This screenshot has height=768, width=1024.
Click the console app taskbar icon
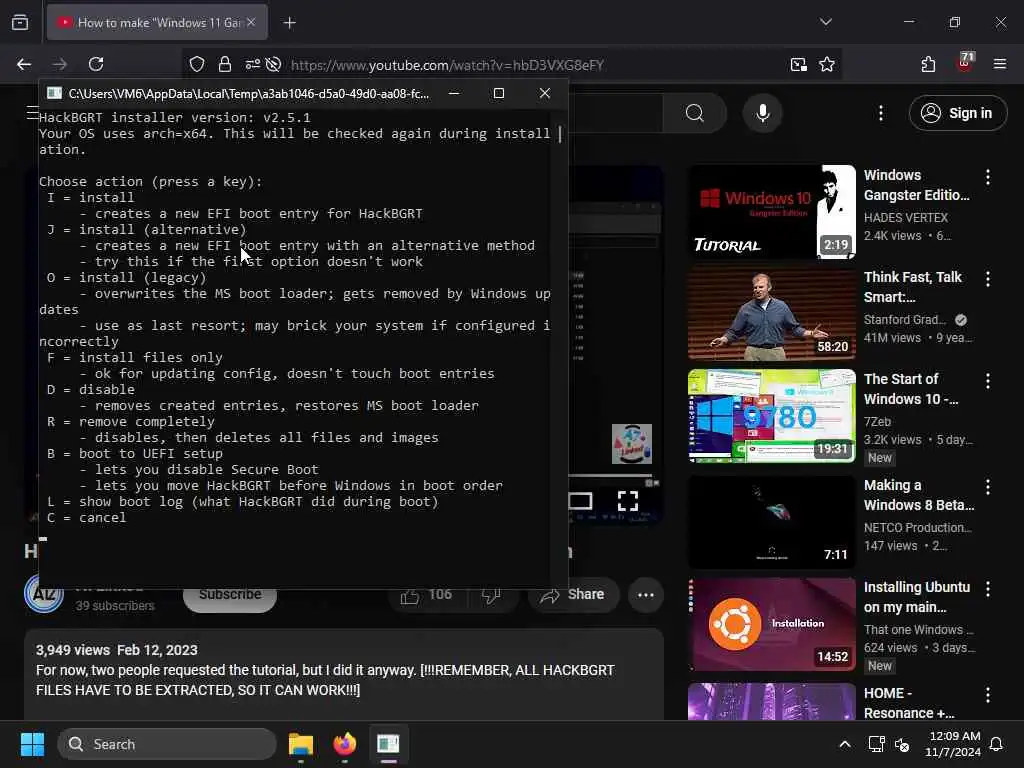[388, 744]
